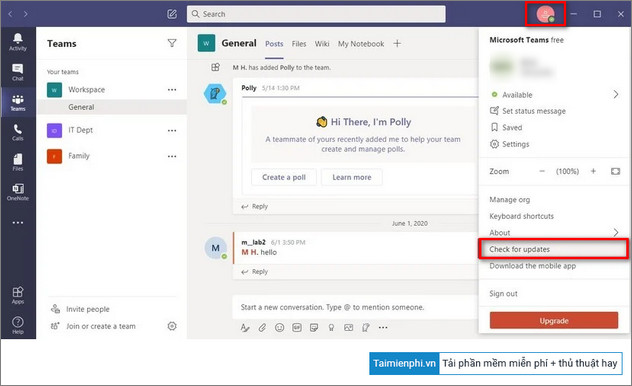Image resolution: width=632 pixels, height=386 pixels.
Task: Open the Format text tool in compose bar
Action: point(245,328)
